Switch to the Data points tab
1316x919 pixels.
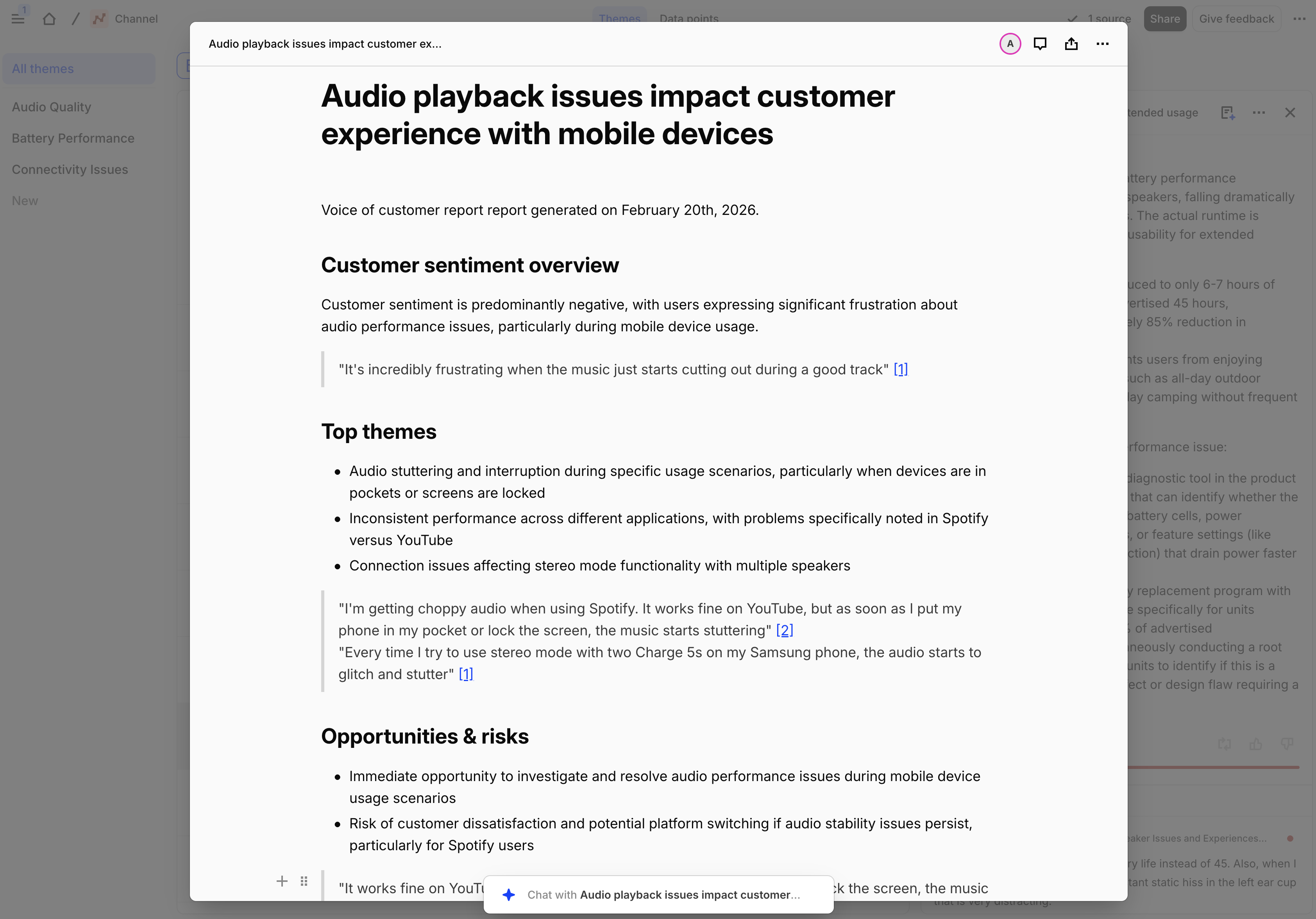point(688,18)
